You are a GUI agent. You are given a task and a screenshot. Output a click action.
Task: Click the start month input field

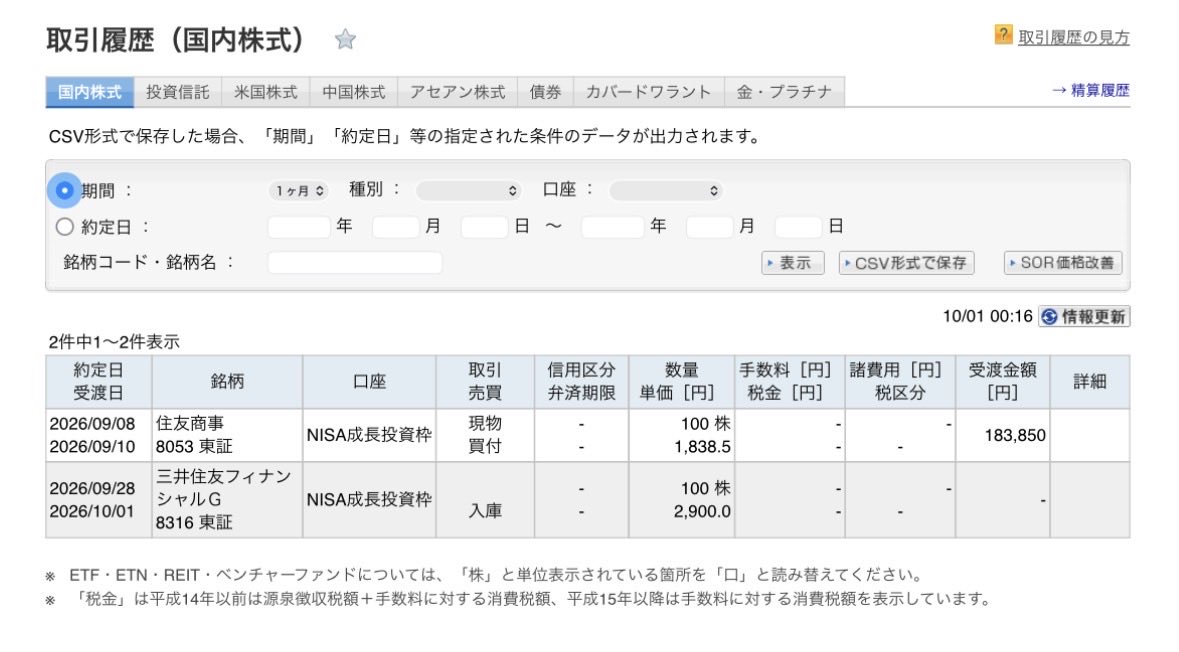coord(395,226)
